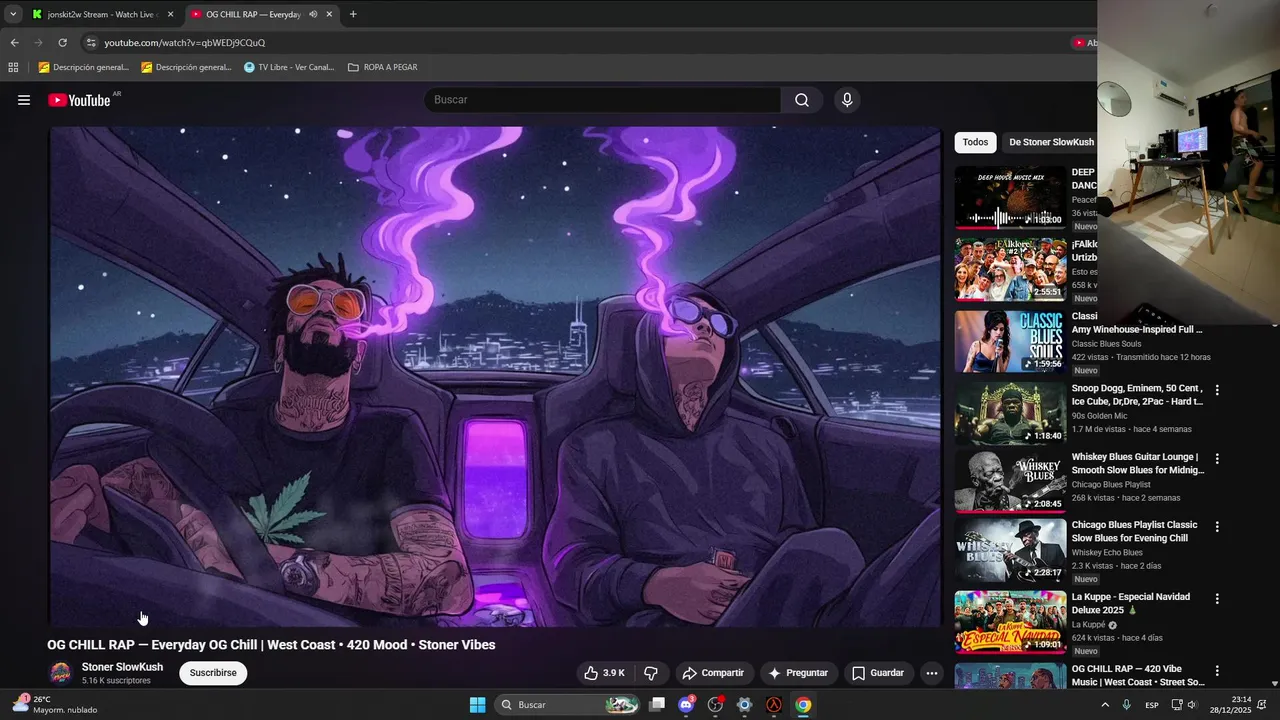Open the YouTube hamburger guide menu
This screenshot has width=1280, height=720.
(24, 100)
